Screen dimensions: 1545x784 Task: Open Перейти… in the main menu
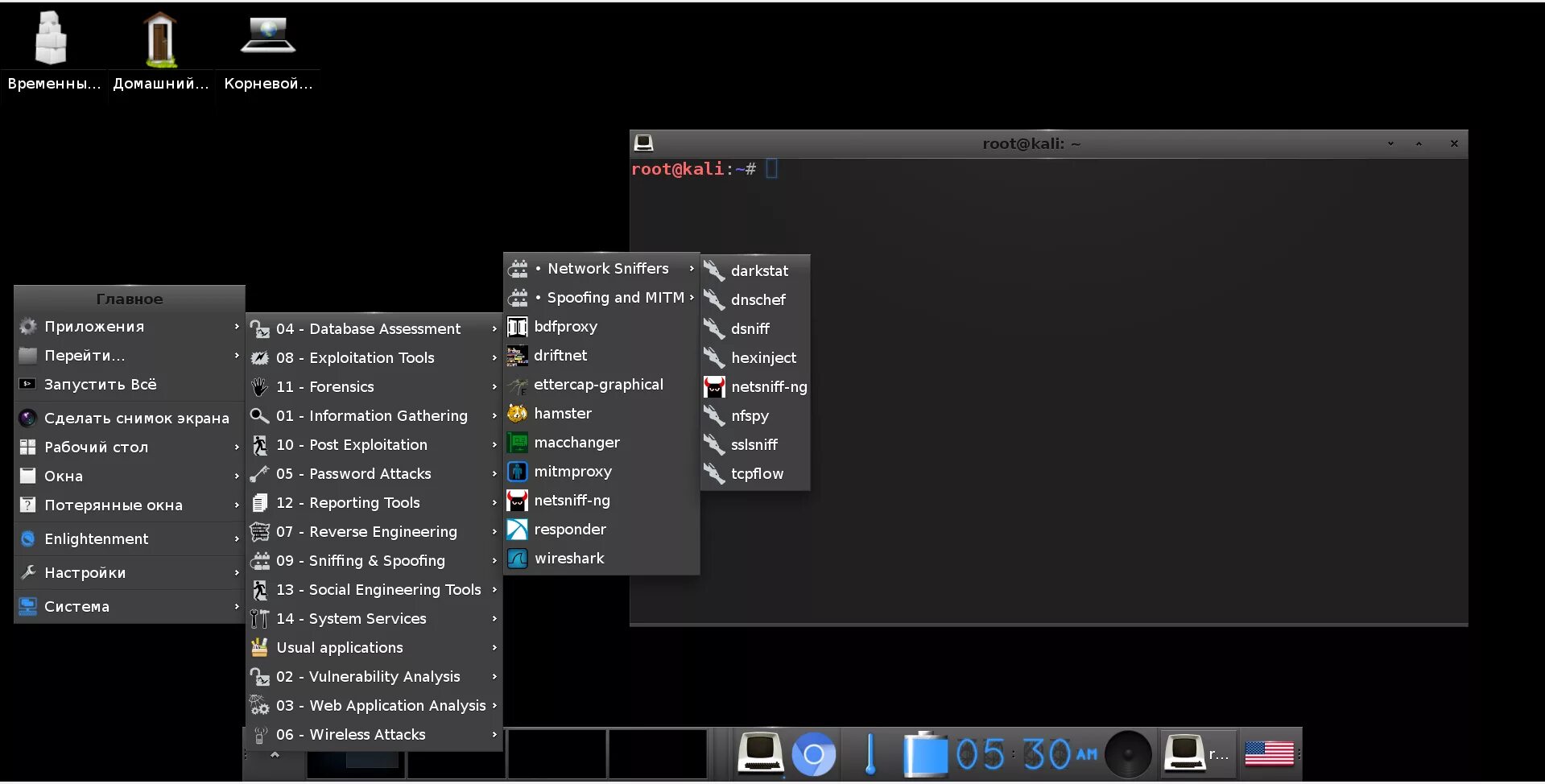coord(130,356)
